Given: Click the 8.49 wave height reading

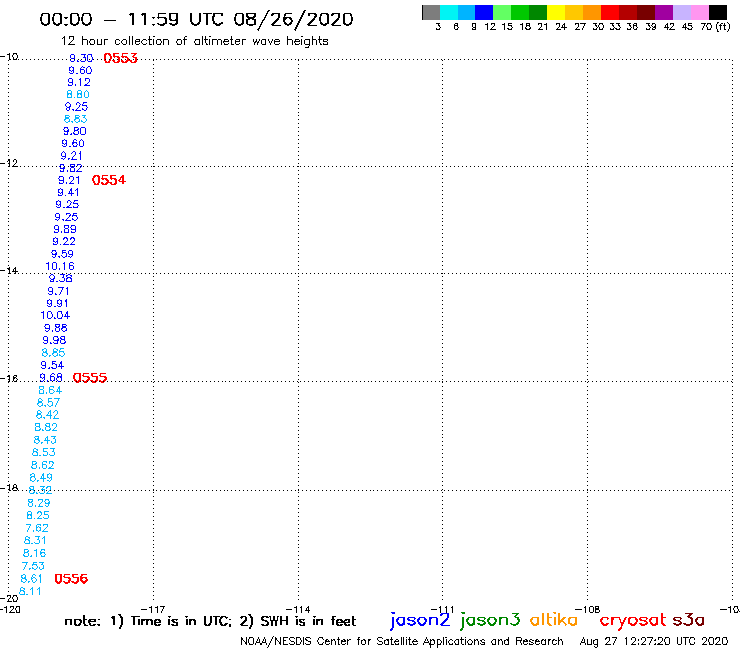Looking at the screenshot, I should [41, 478].
